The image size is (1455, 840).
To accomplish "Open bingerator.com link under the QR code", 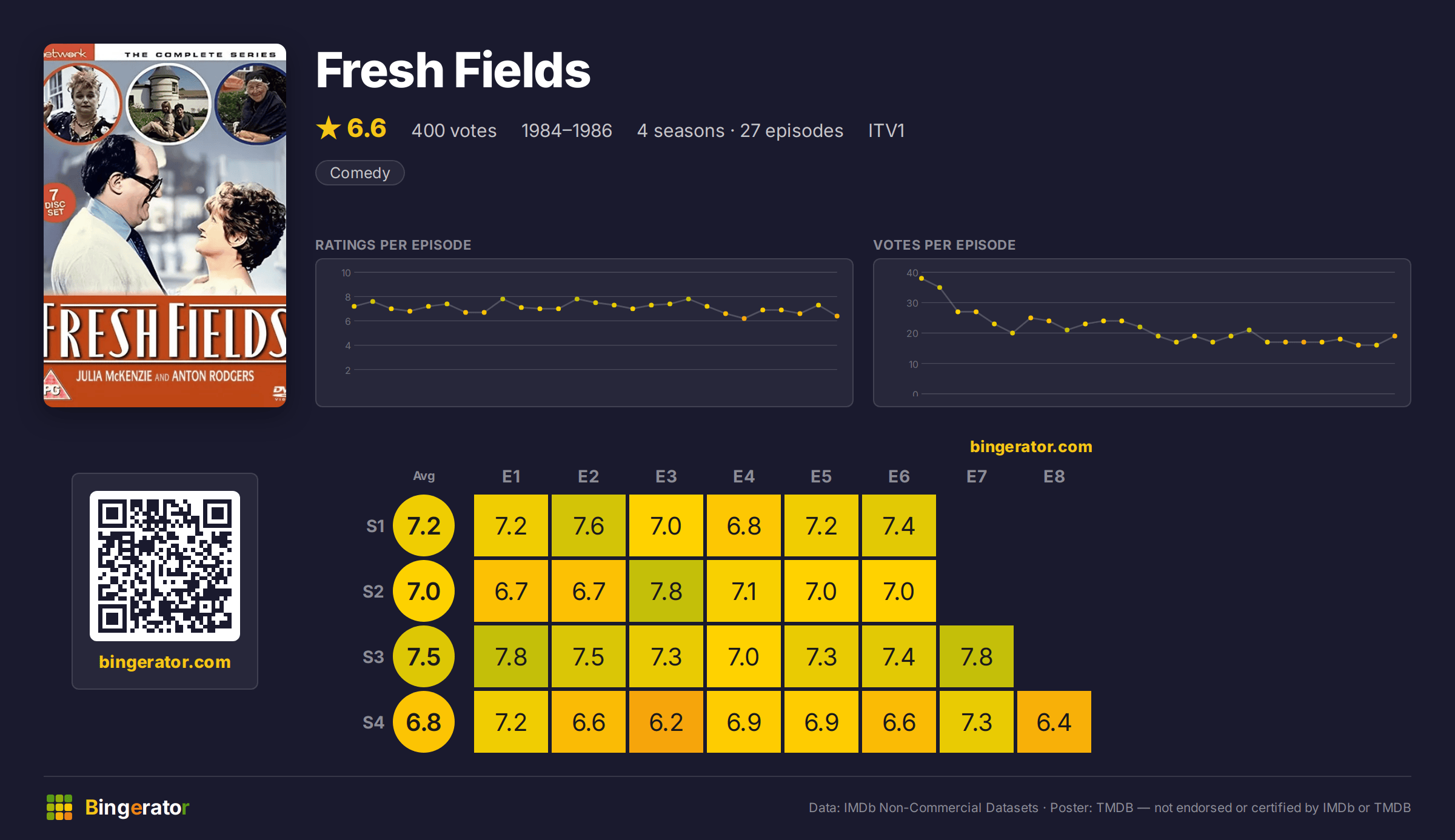I will point(165,662).
